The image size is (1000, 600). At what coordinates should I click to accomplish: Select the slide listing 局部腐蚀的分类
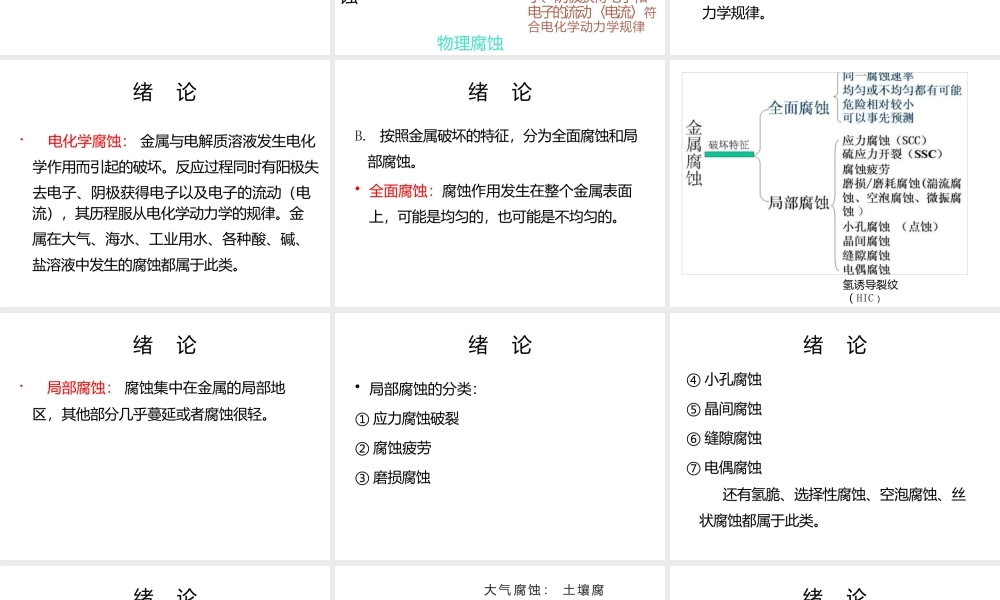(499, 436)
